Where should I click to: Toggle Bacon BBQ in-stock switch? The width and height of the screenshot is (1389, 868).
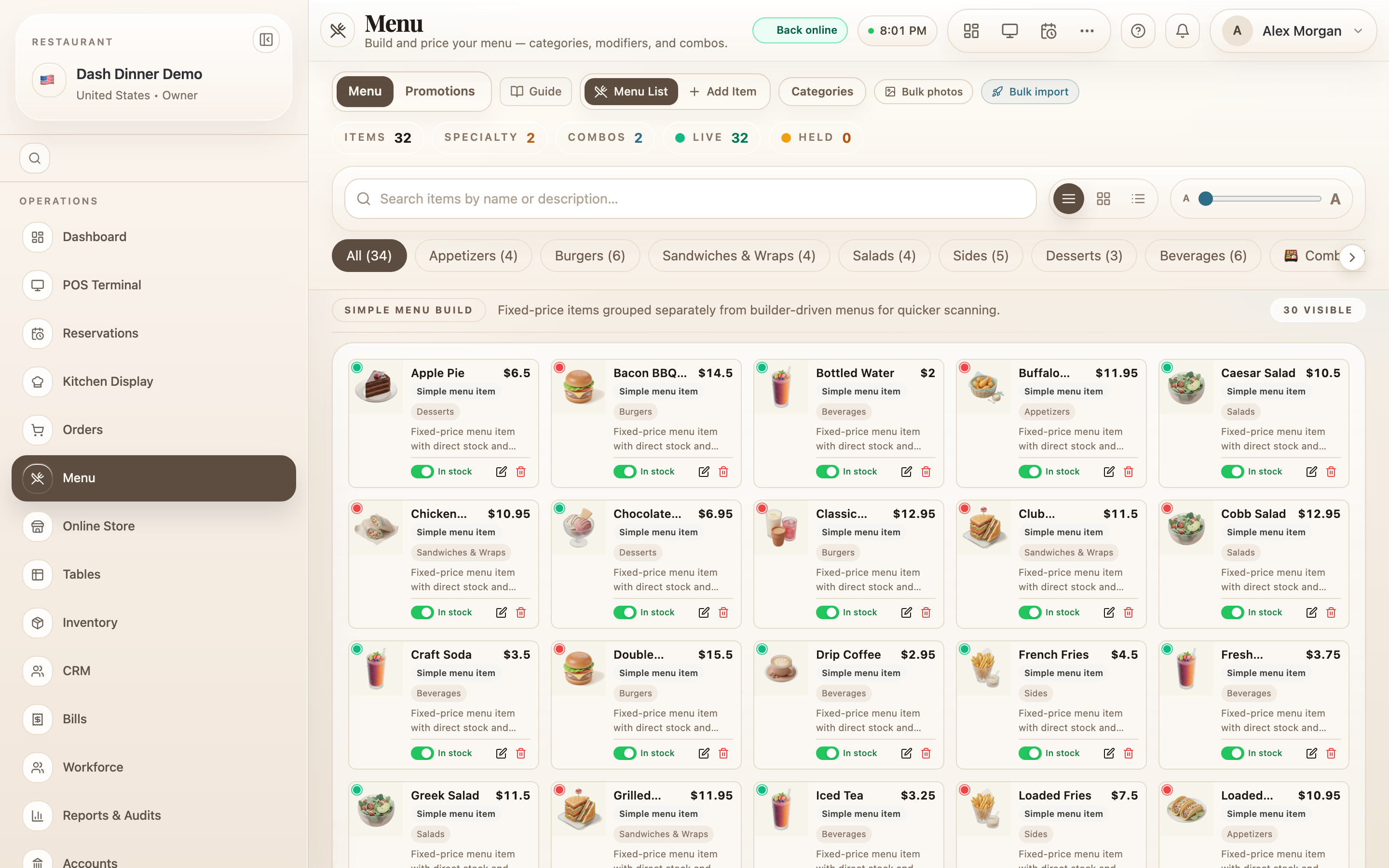click(625, 471)
